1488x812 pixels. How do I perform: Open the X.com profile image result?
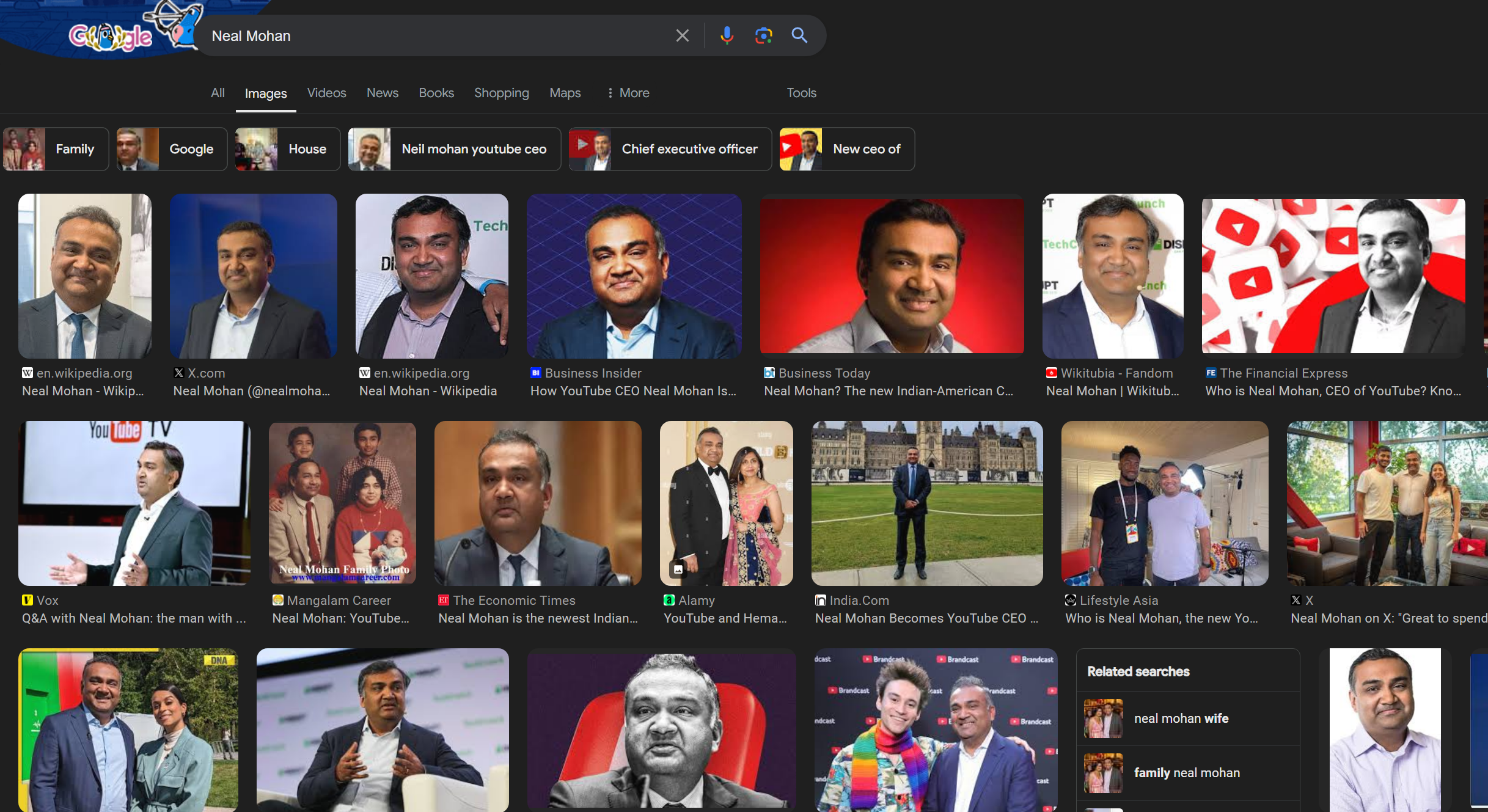tap(254, 276)
